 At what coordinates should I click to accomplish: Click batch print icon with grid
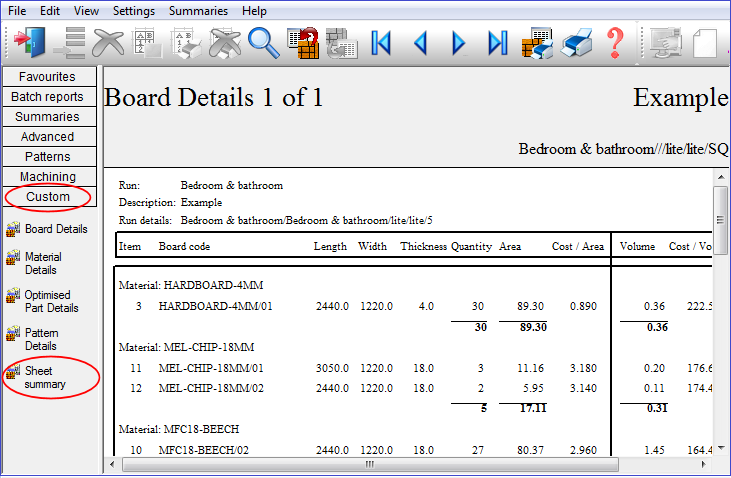coord(537,43)
